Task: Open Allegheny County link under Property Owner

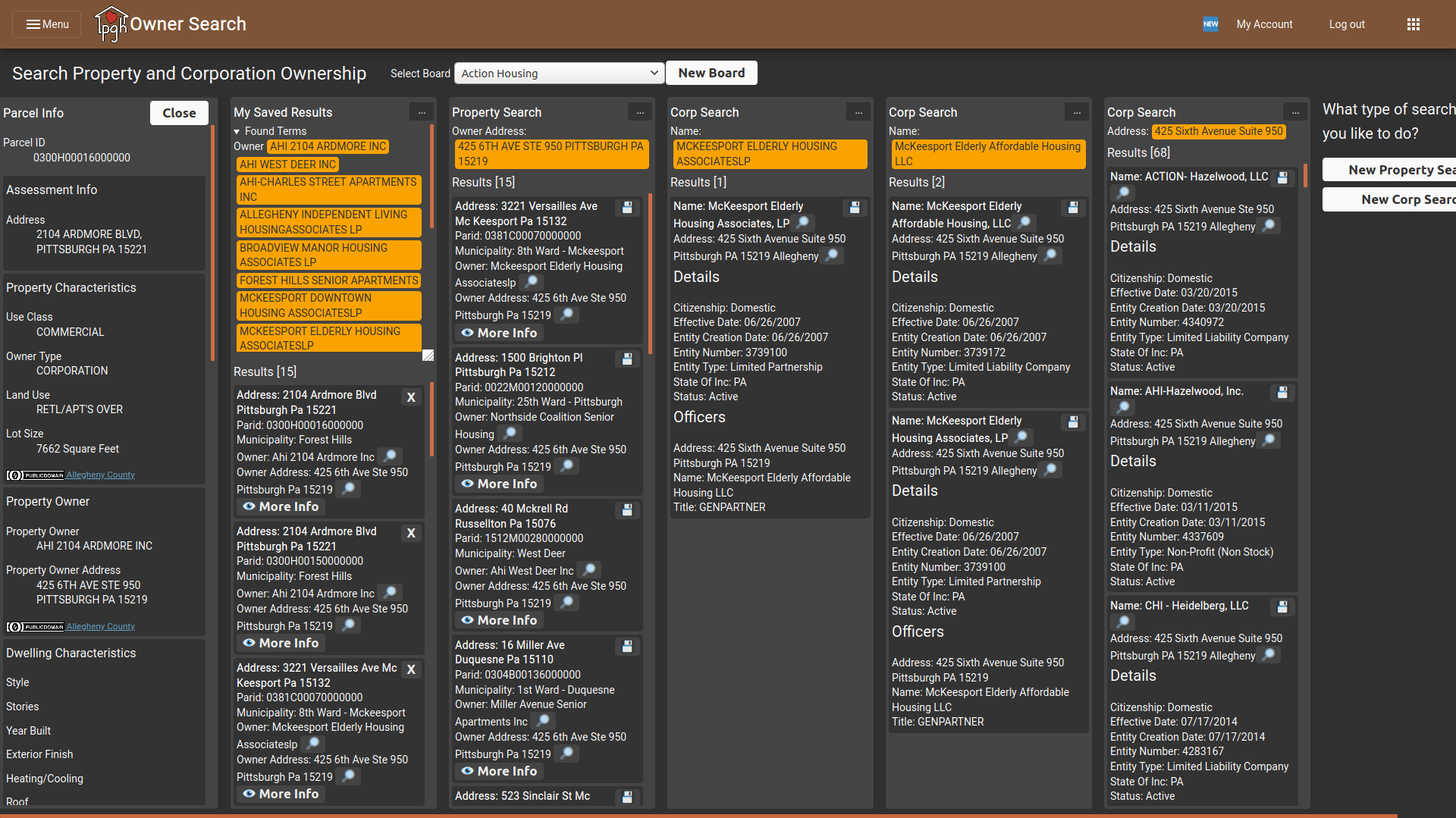Action: pos(100,627)
